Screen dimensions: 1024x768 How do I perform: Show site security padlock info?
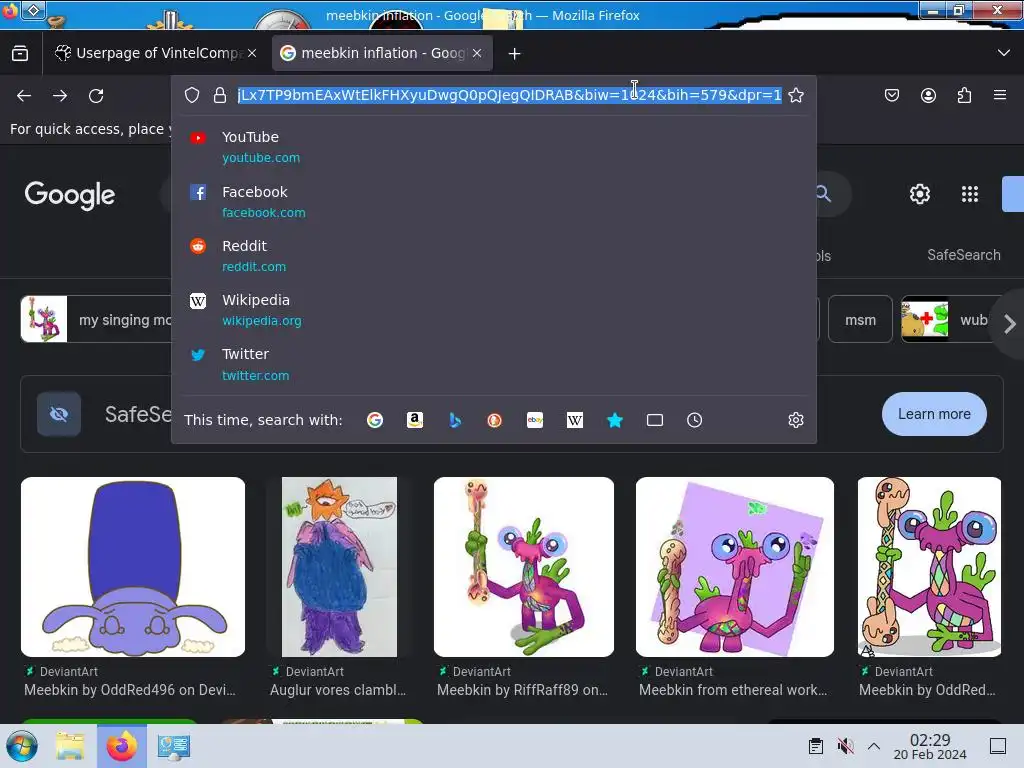click(220, 95)
